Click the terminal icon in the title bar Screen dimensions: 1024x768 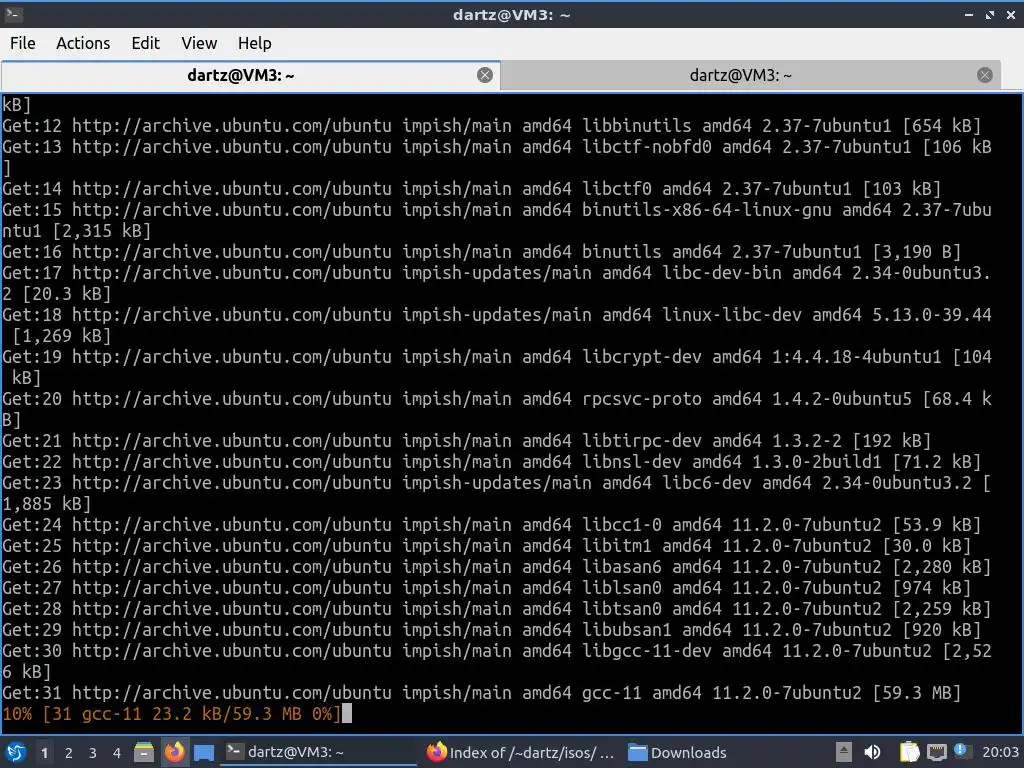click(x=14, y=14)
